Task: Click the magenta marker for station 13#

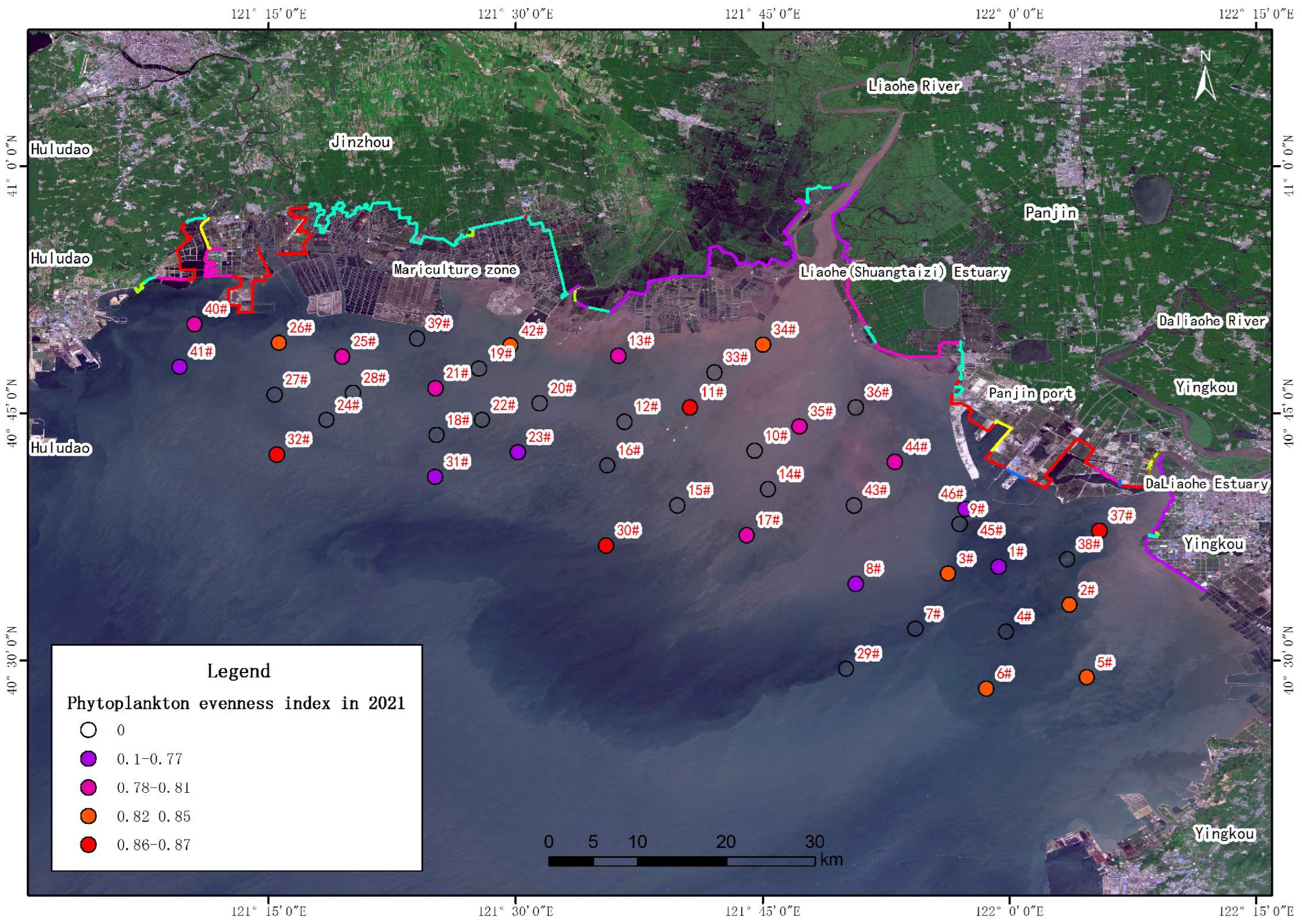Action: click(x=618, y=356)
